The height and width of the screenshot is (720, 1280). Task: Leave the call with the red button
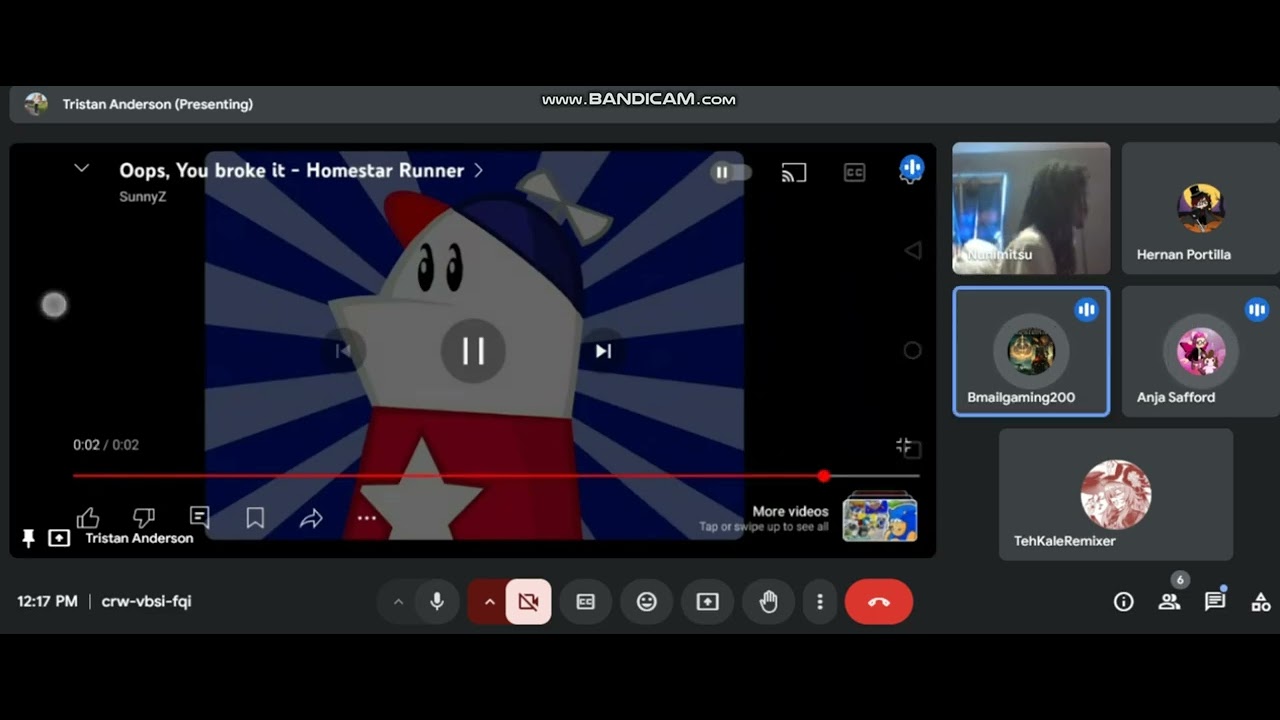[879, 602]
